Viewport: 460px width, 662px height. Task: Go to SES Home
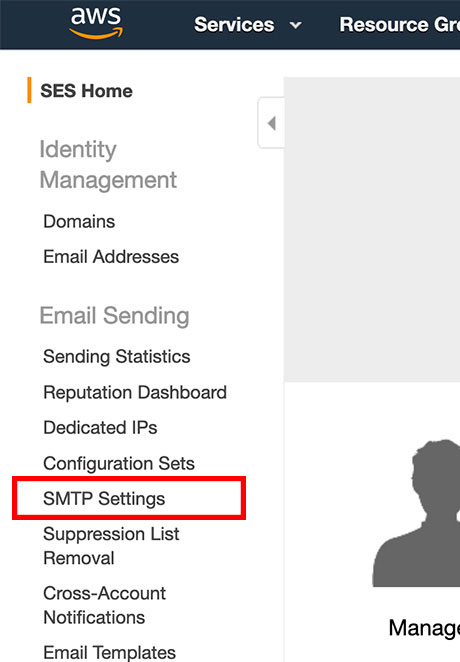click(87, 91)
